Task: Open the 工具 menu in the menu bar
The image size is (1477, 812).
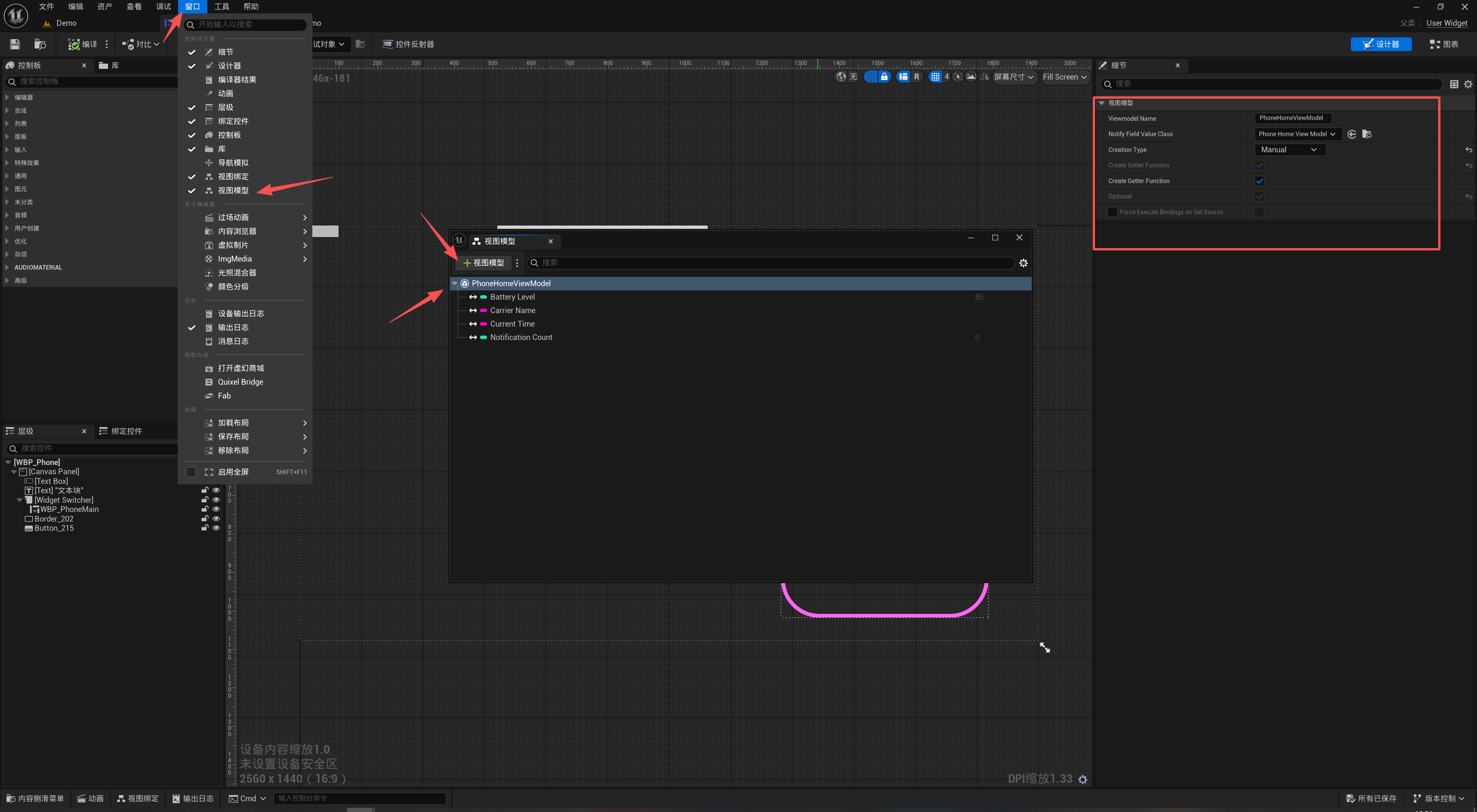Action: 221,6
